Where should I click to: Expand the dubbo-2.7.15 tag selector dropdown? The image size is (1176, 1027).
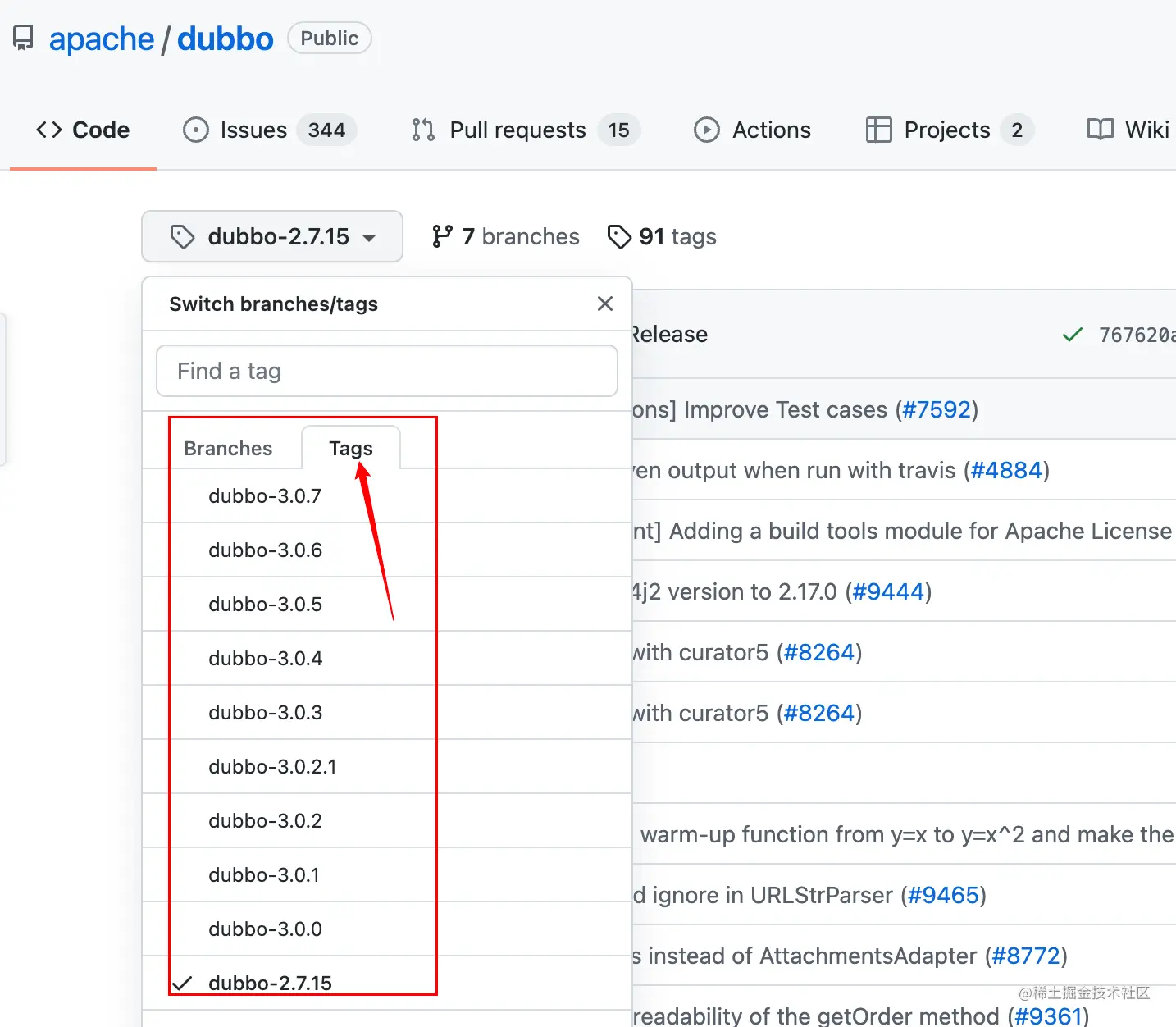(x=272, y=236)
